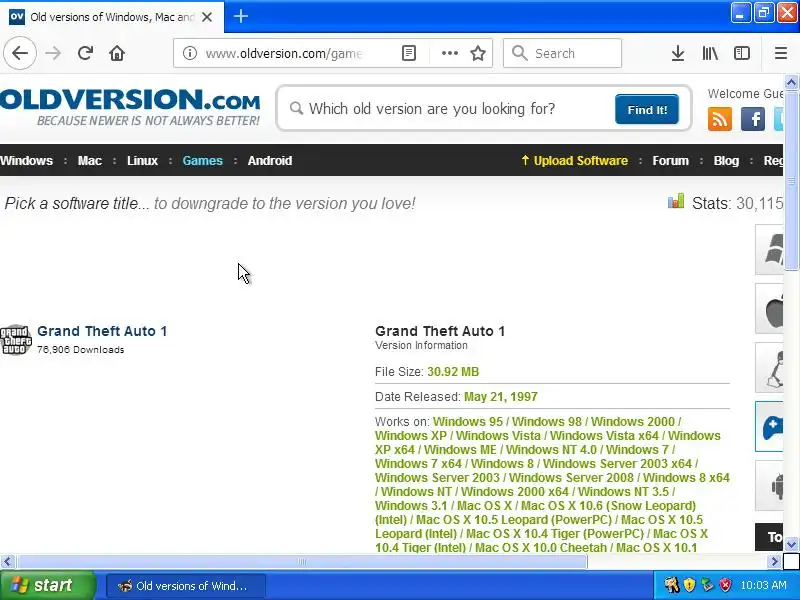Viewport: 800px width, 600px height.
Task: Click the May 21, 1997 release date
Action: [501, 396]
